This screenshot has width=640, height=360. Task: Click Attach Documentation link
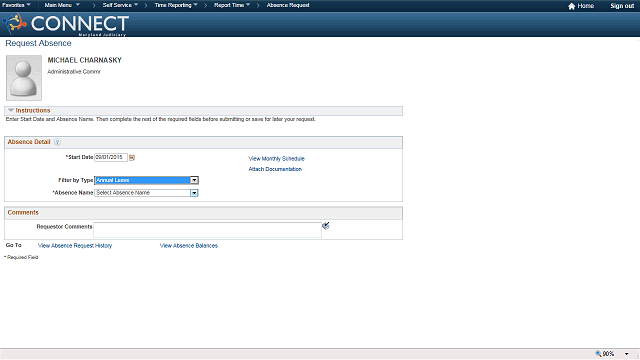(275, 169)
